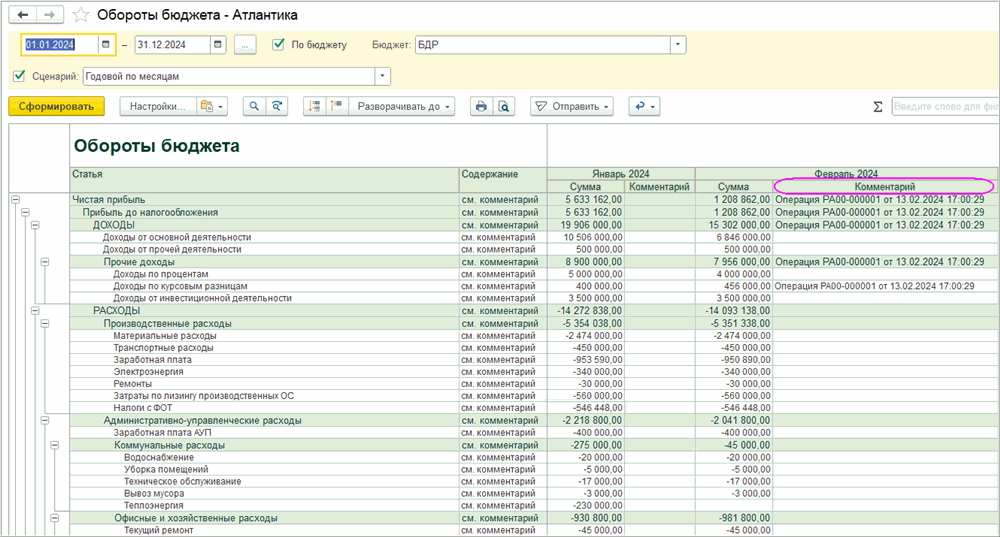The image size is (1000, 537).
Task: Click the back navigation arrow
Action: [x=23, y=16]
